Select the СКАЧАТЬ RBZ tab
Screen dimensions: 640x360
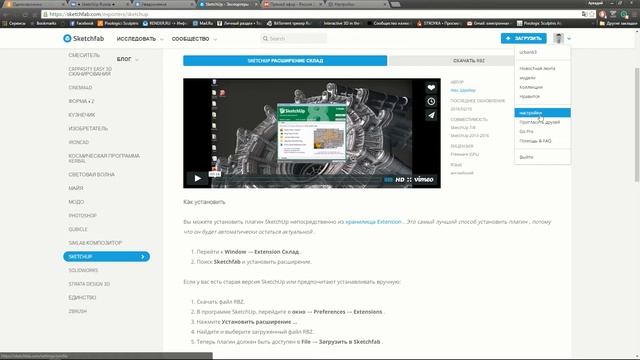click(x=469, y=60)
